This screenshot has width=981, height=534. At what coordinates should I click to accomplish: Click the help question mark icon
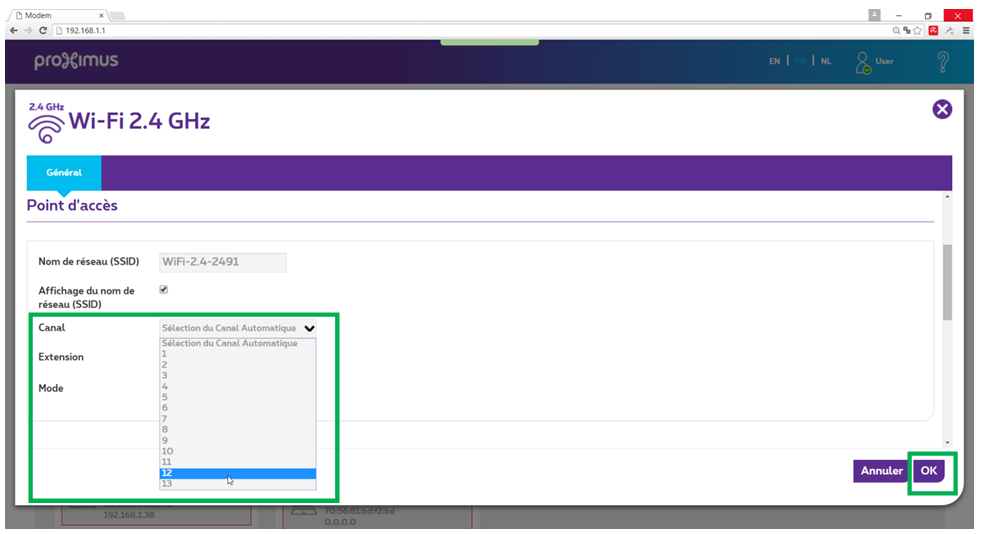click(x=942, y=62)
